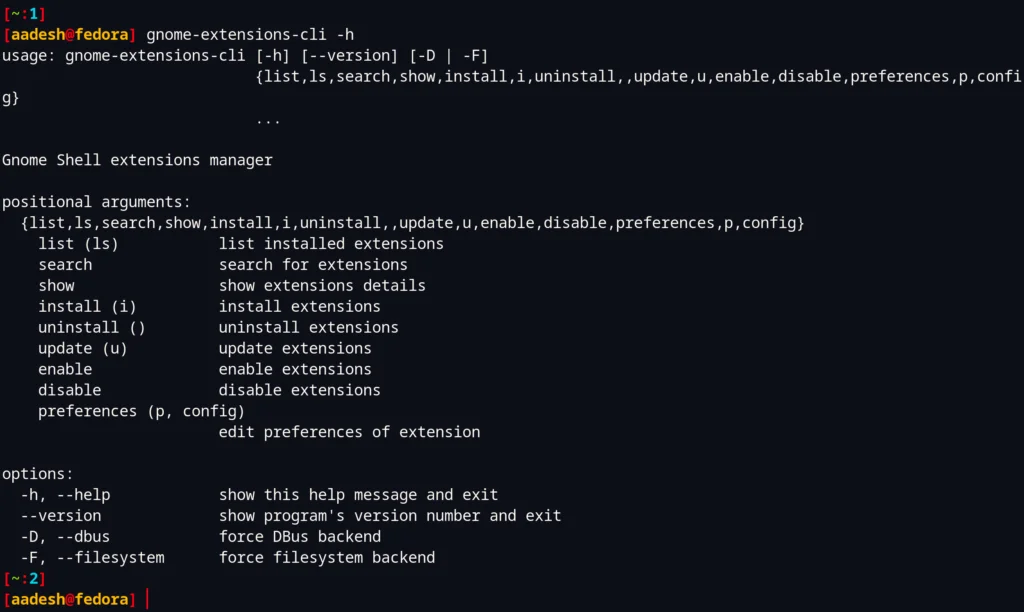Click the "-h, --help" option entry
The width and height of the screenshot is (1024, 612).
coord(65,495)
